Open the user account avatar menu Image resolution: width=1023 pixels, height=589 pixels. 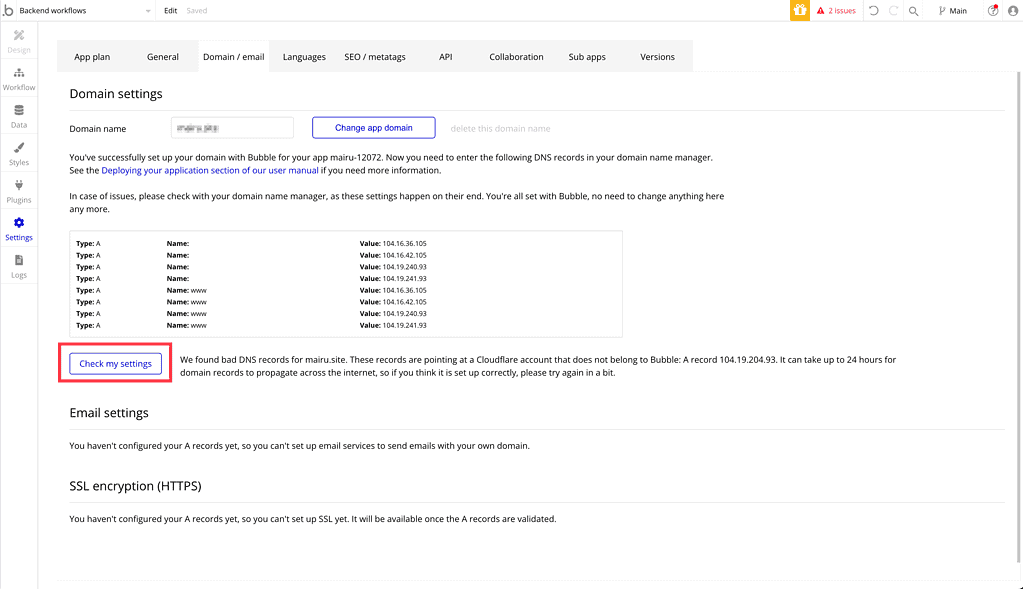1012,11
